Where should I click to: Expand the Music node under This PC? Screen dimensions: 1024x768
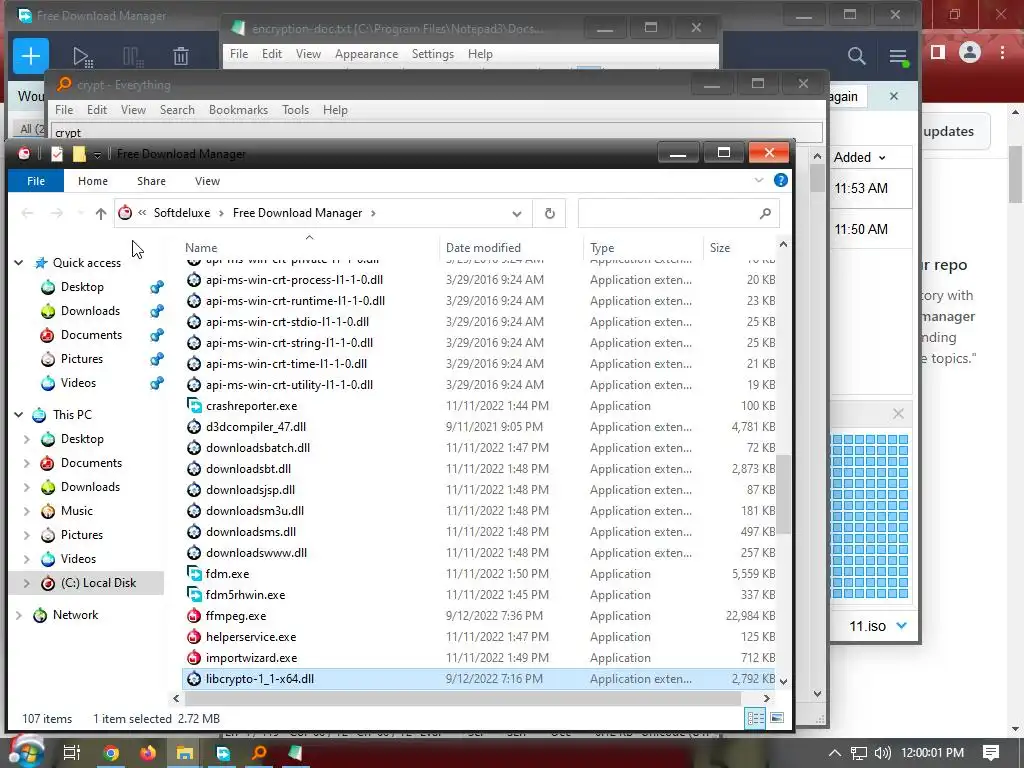click(x=27, y=511)
